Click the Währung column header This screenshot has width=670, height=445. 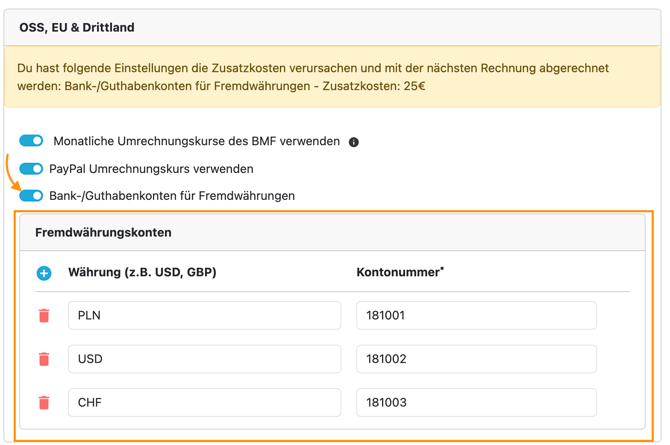pyautogui.click(x=142, y=272)
